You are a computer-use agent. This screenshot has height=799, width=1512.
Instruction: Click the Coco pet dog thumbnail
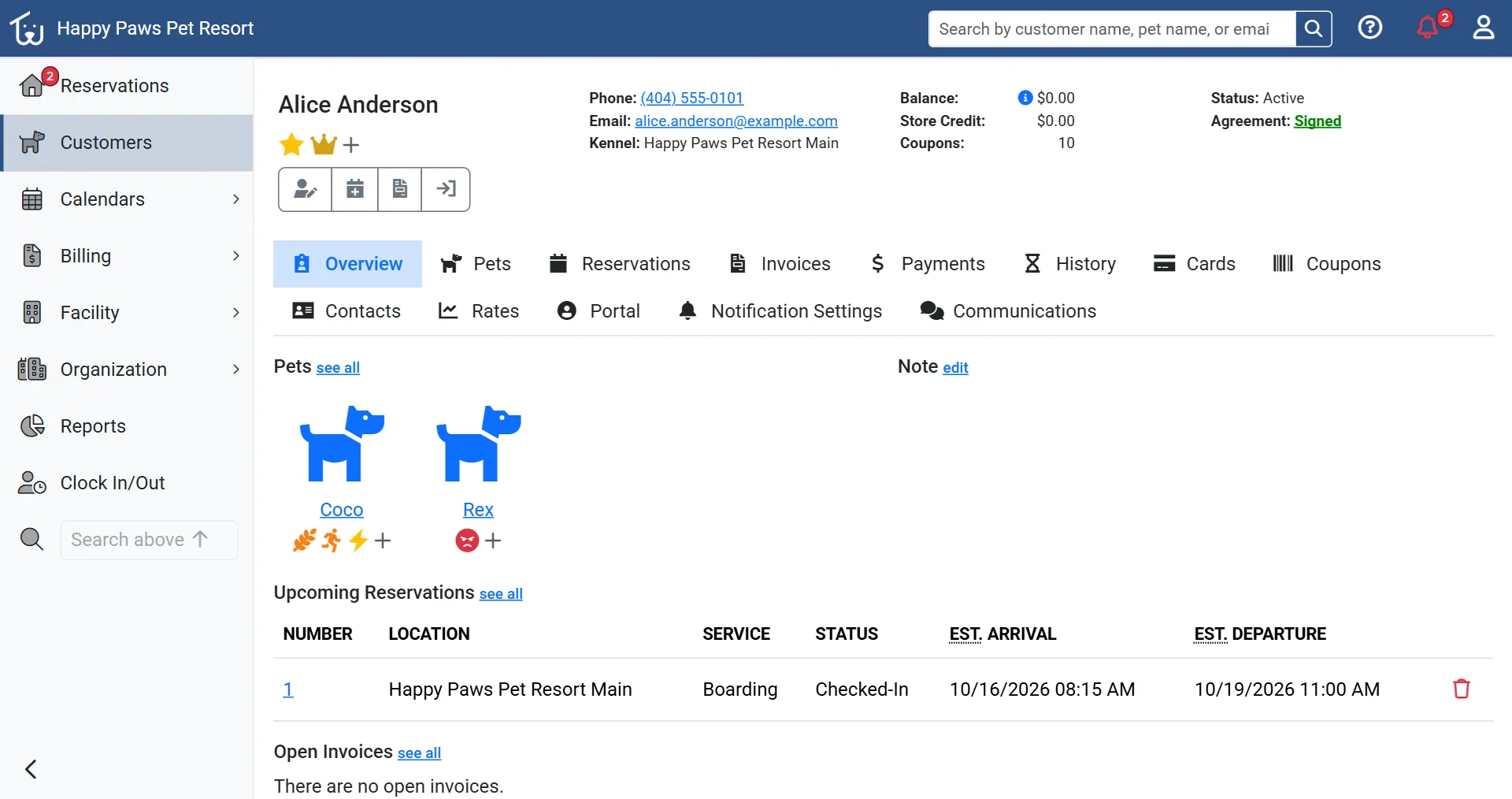(x=342, y=444)
